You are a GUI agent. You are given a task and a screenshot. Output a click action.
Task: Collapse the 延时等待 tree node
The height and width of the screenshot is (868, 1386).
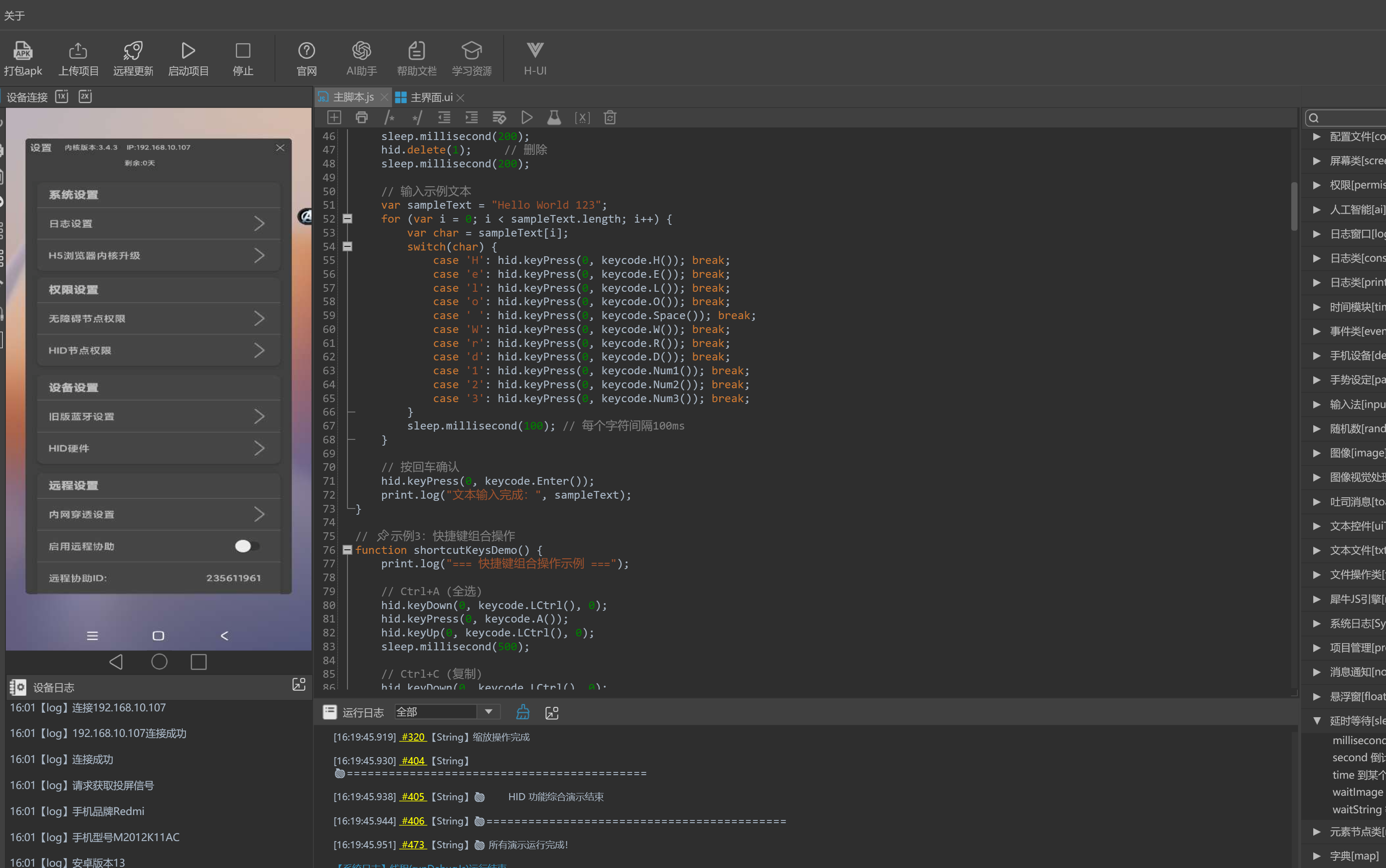[x=1317, y=720]
